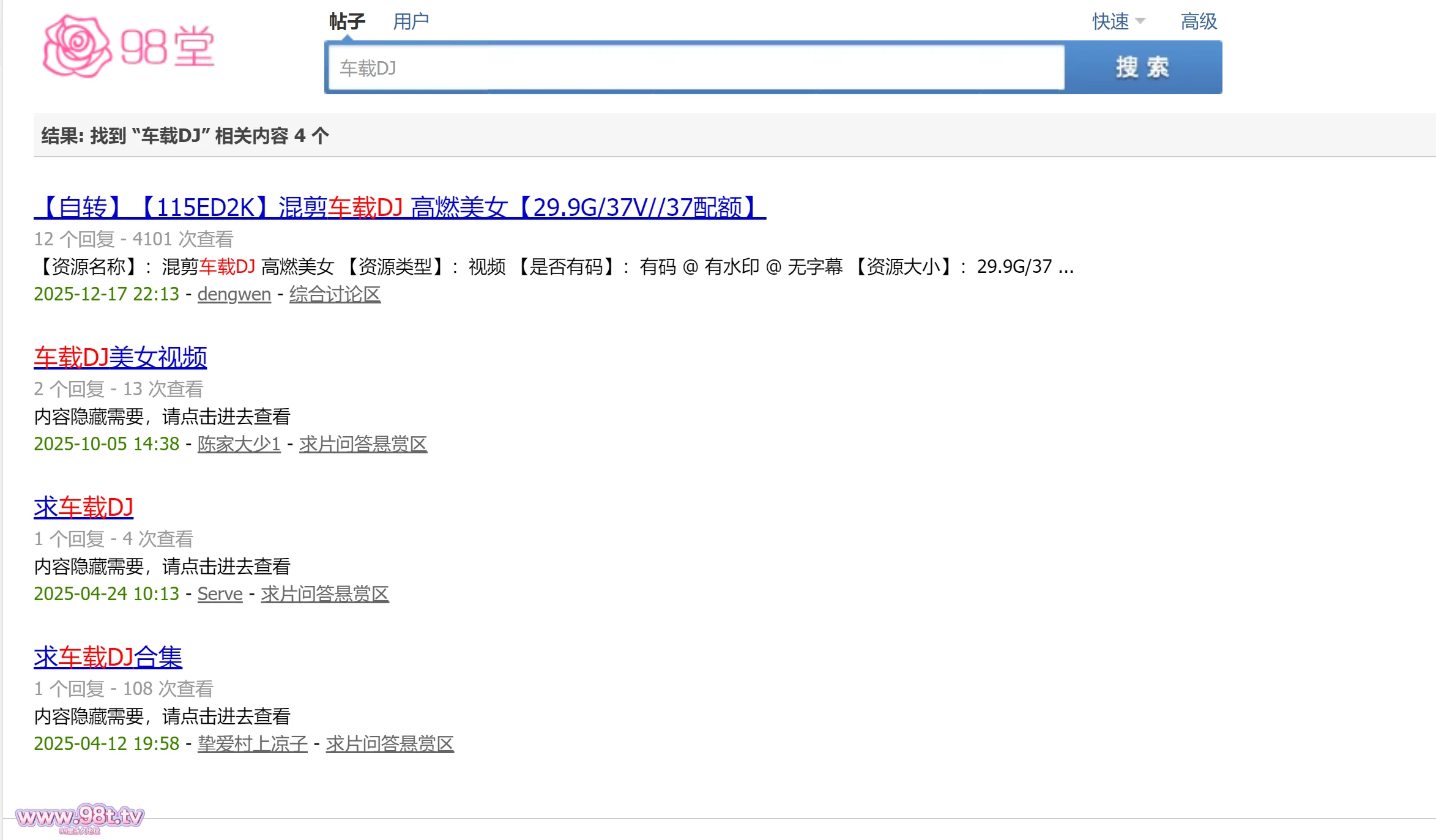
Task: View Serve's user profile
Action: point(220,594)
